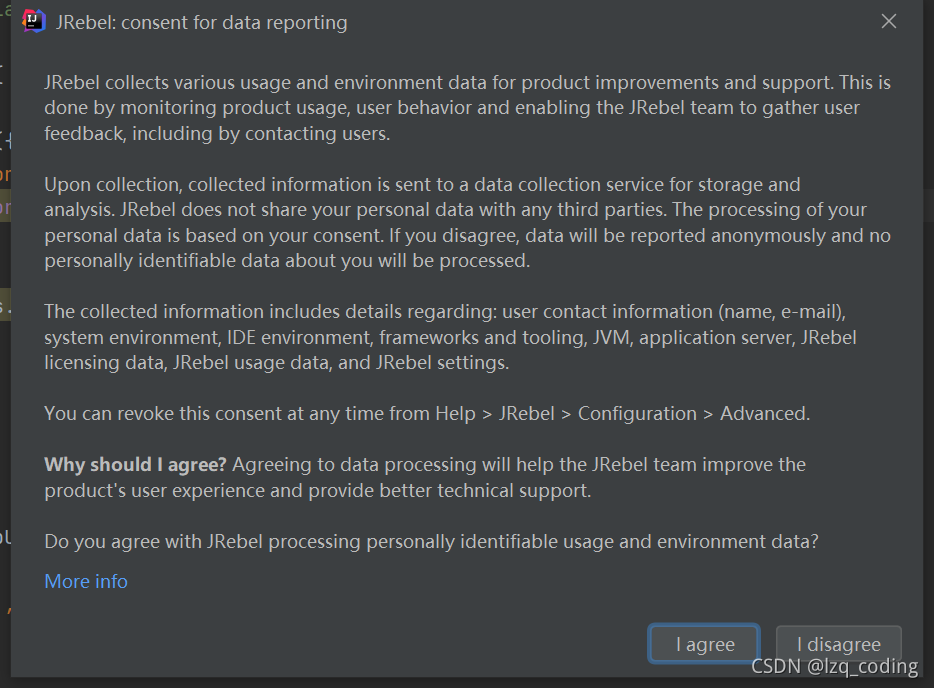
Task: Click the I disagree button
Action: point(839,644)
